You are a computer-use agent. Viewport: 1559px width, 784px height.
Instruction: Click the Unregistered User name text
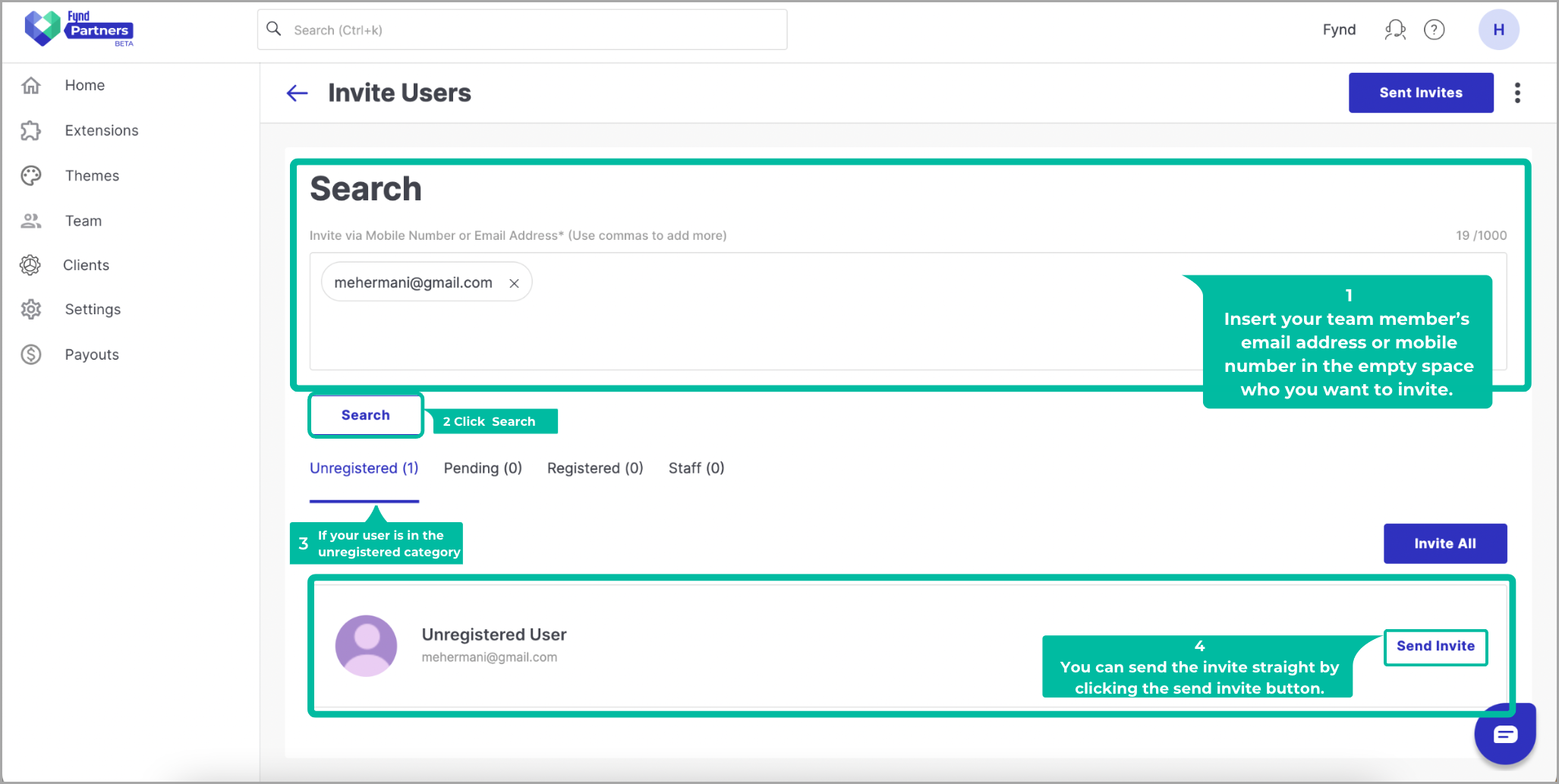coord(494,634)
